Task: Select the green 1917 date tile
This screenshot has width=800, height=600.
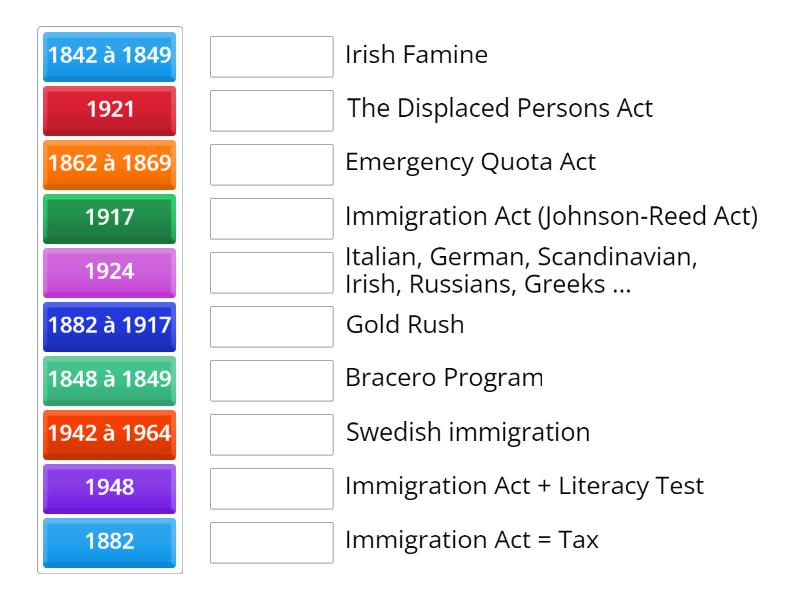Action: [110, 218]
